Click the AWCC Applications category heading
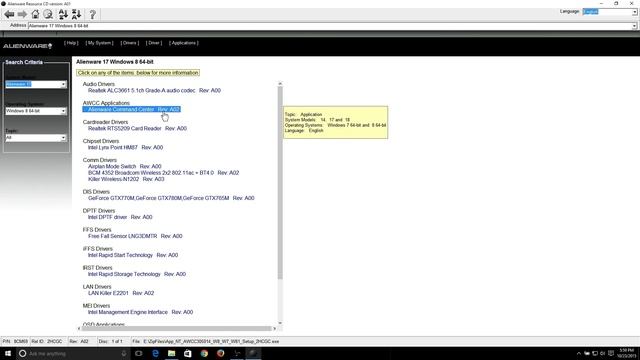Viewport: 640px width, 360px height. click(106, 103)
